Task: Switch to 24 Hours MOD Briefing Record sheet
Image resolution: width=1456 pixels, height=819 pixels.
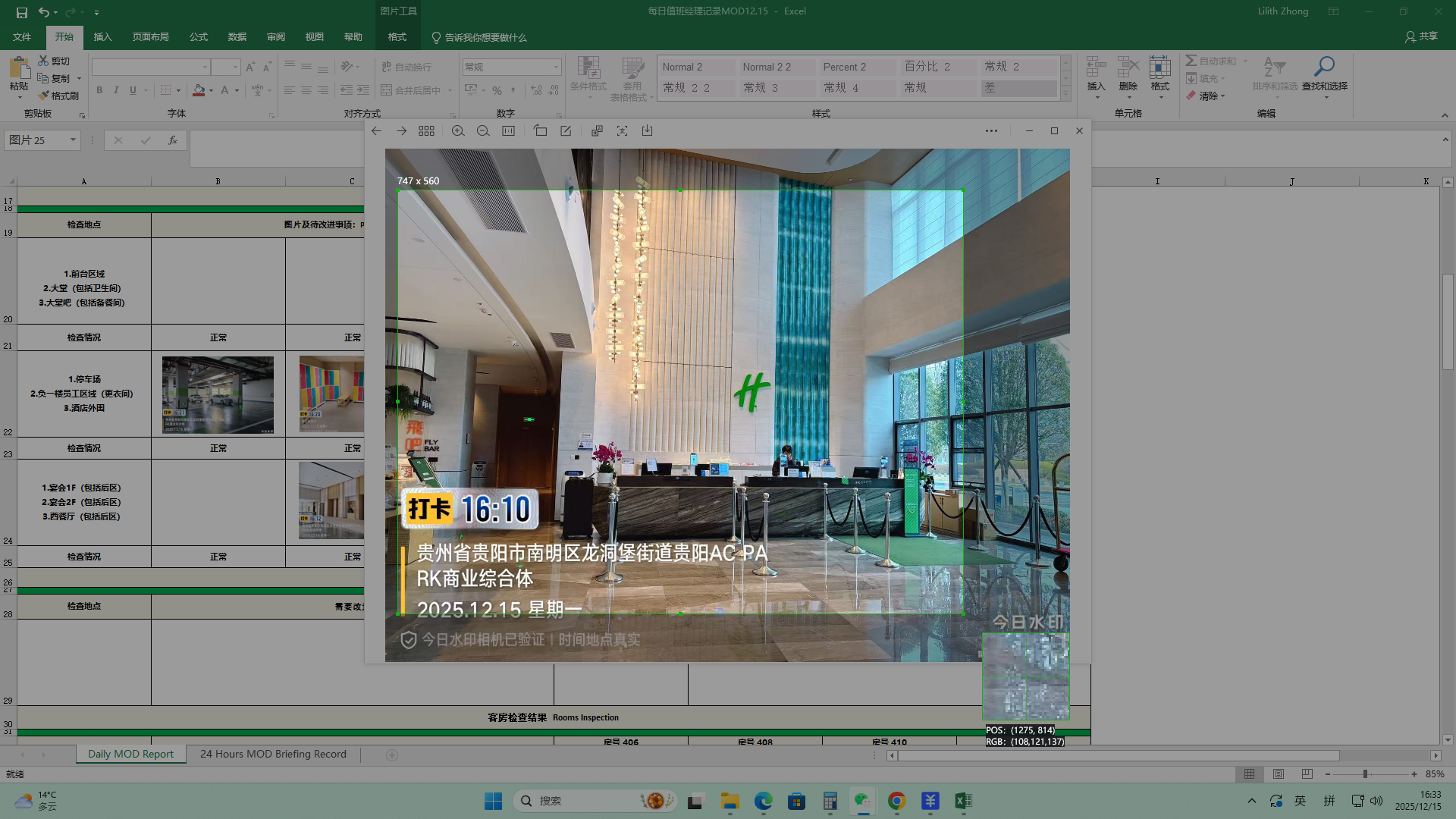Action: (x=273, y=755)
